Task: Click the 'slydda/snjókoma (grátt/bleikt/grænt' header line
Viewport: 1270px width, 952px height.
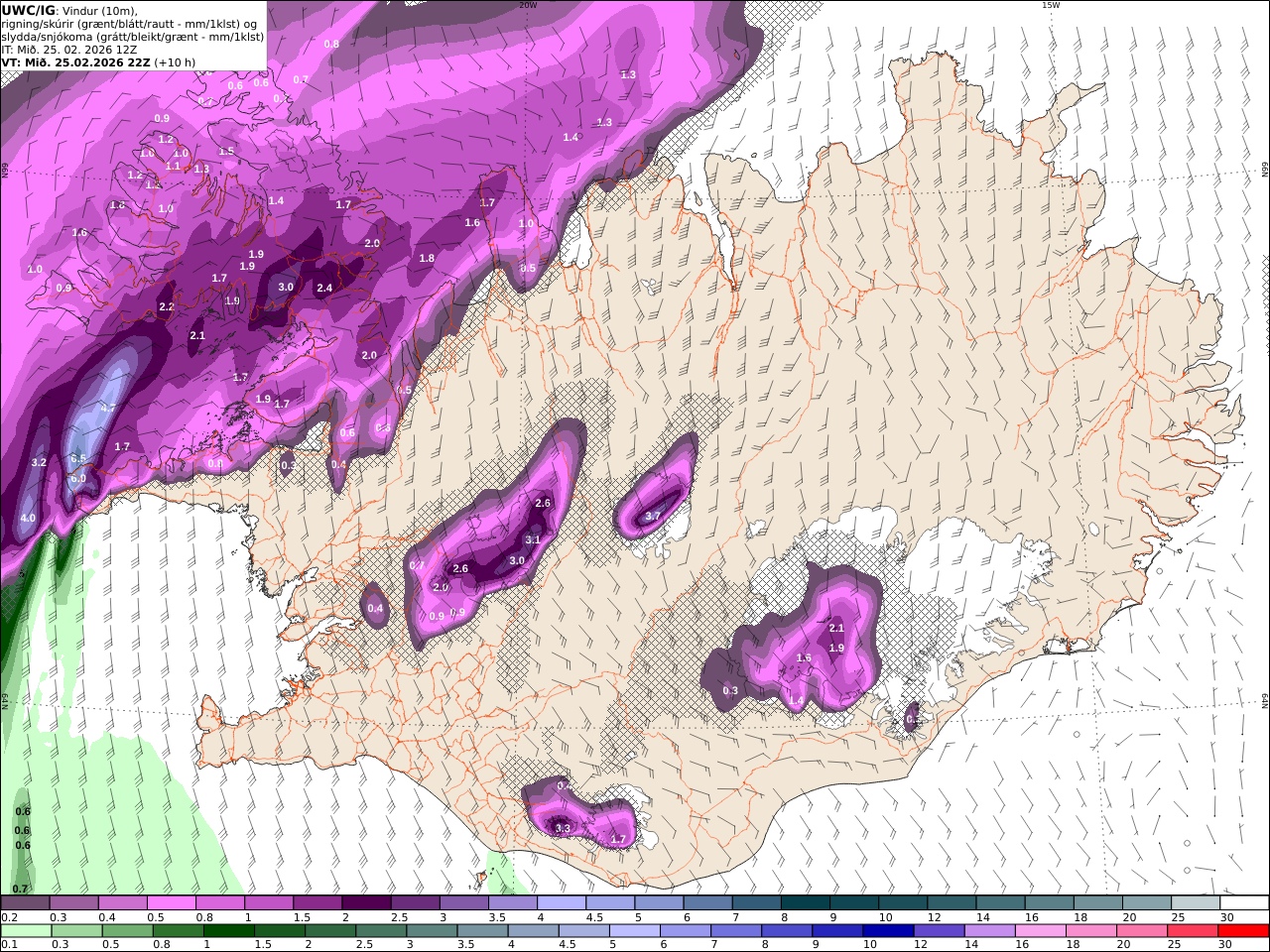Action: (x=133, y=36)
